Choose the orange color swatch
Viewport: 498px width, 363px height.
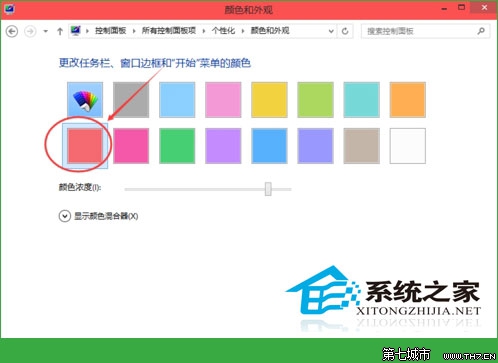pyautogui.click(x=407, y=100)
